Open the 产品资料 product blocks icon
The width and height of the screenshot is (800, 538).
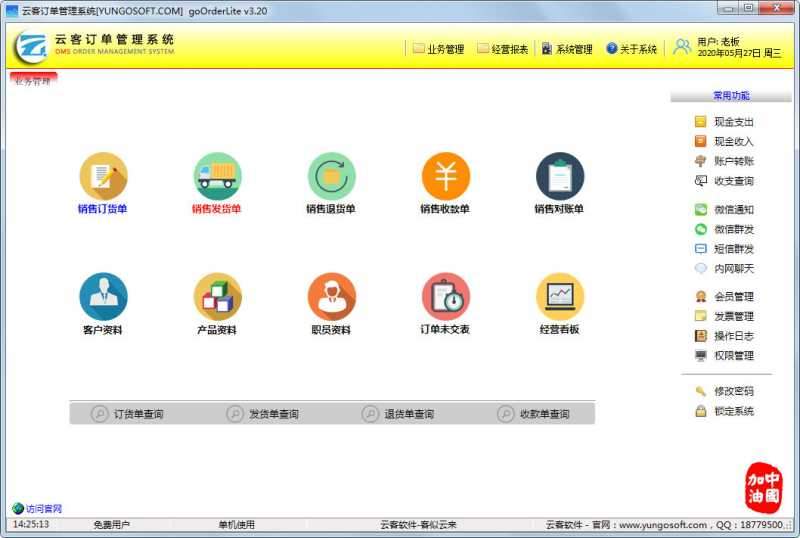point(217,297)
